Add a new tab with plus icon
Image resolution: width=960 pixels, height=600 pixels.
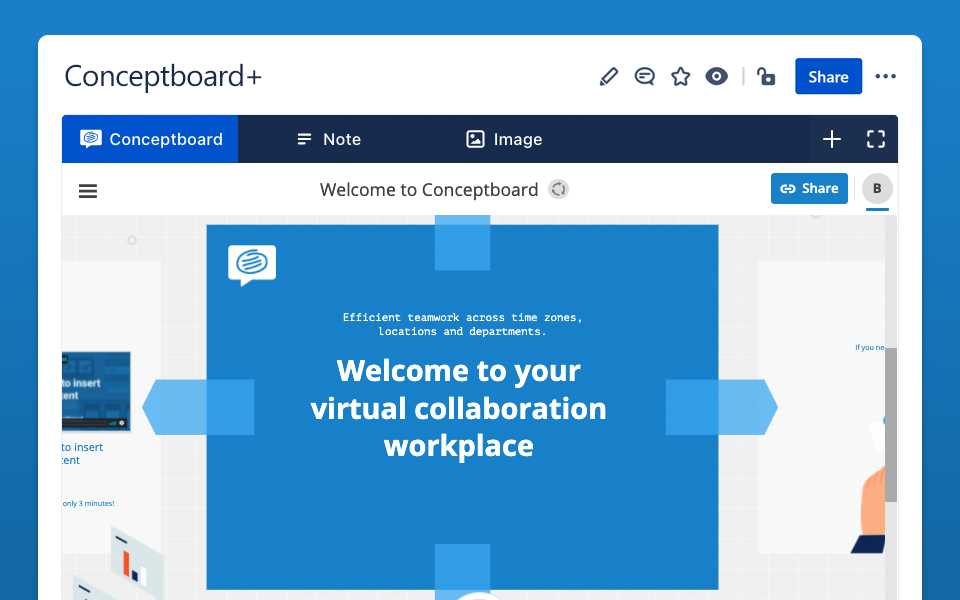[831, 139]
